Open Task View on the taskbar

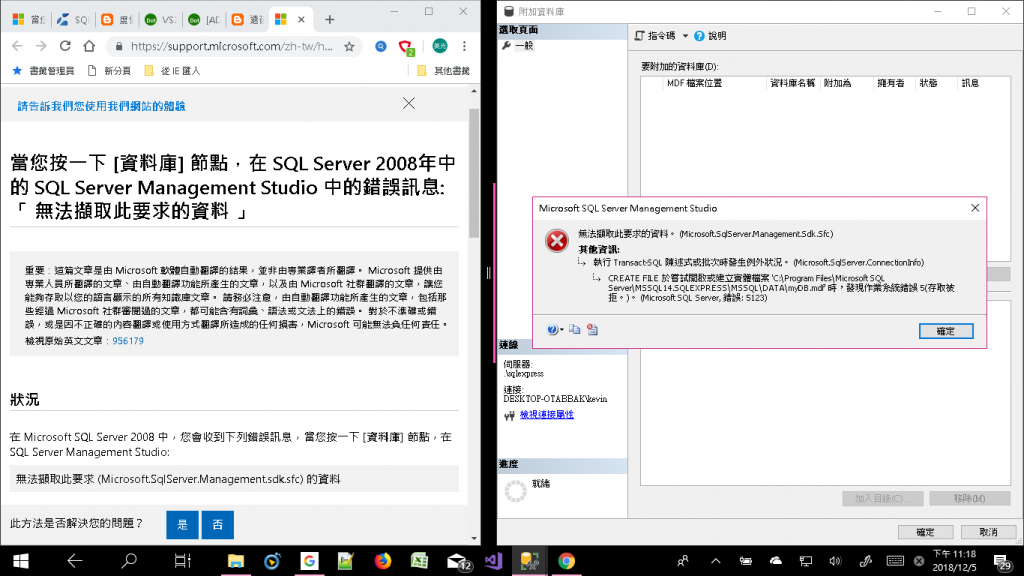pyautogui.click(x=182, y=561)
